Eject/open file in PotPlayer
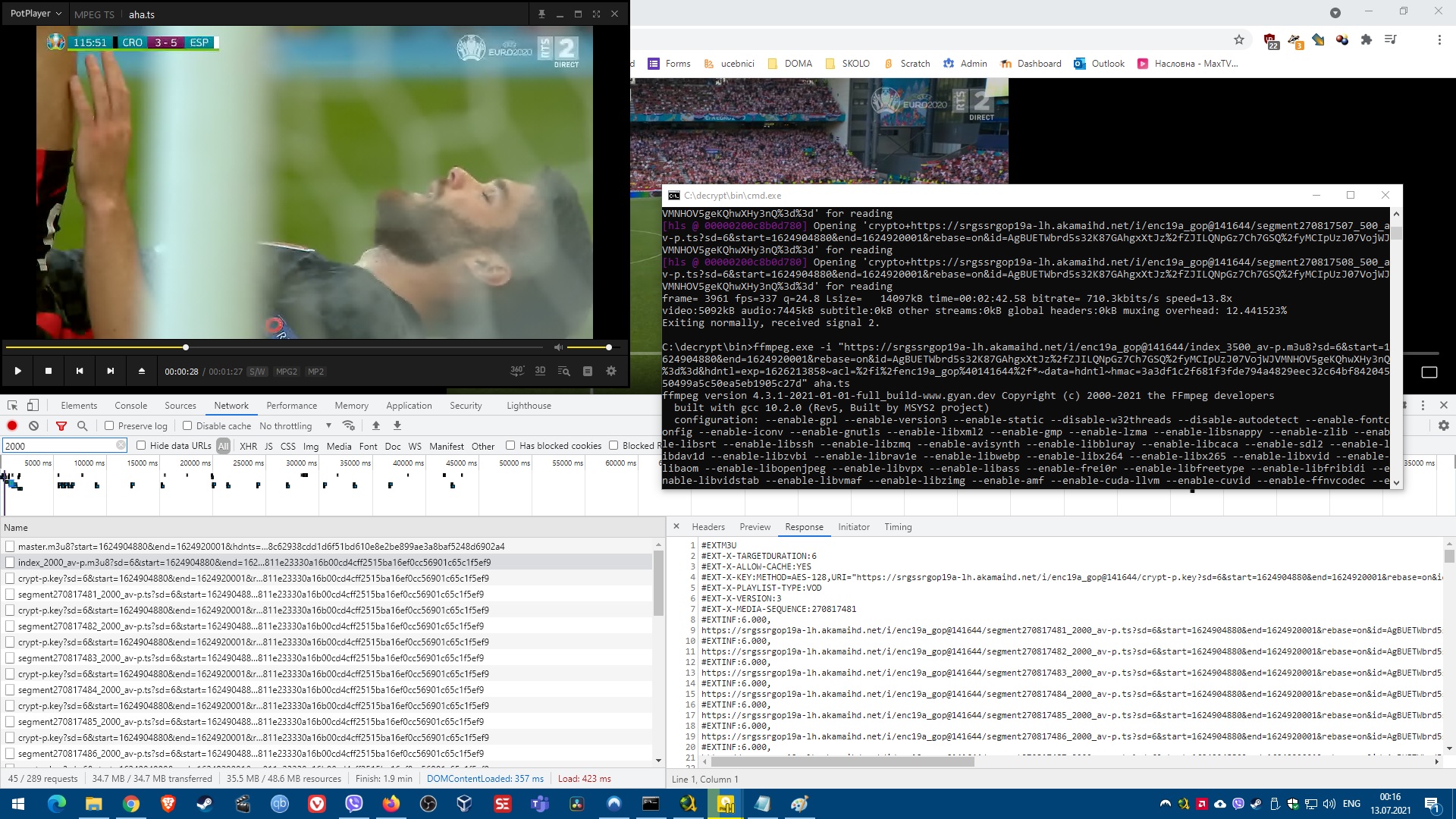Image resolution: width=1456 pixels, height=819 pixels. click(x=141, y=371)
